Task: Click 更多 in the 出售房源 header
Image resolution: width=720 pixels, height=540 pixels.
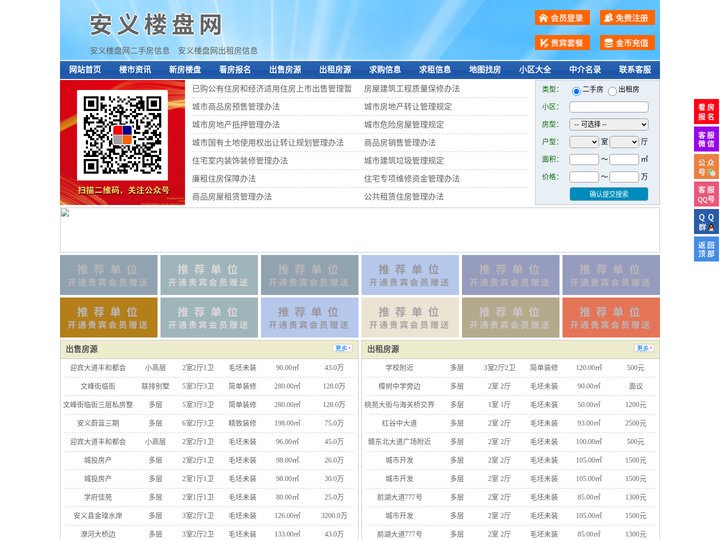Action: (x=343, y=349)
